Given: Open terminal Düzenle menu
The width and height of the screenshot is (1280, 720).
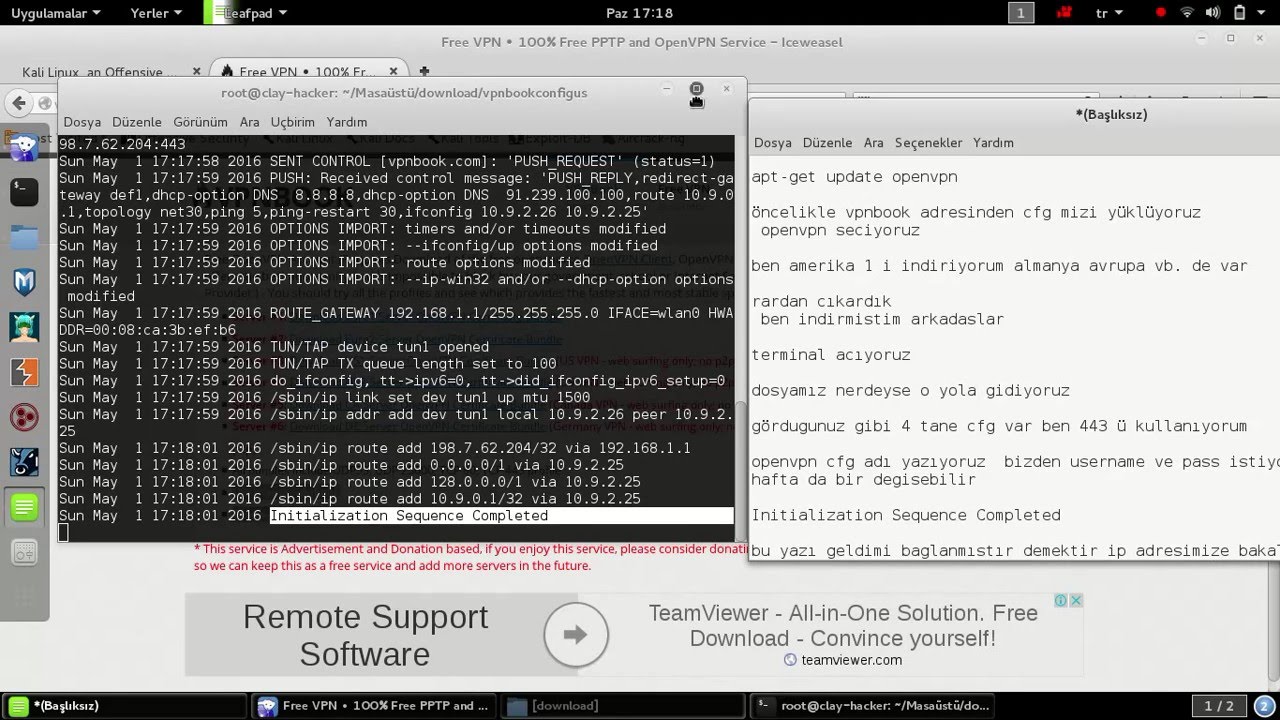Looking at the screenshot, I should pyautogui.click(x=136, y=122).
